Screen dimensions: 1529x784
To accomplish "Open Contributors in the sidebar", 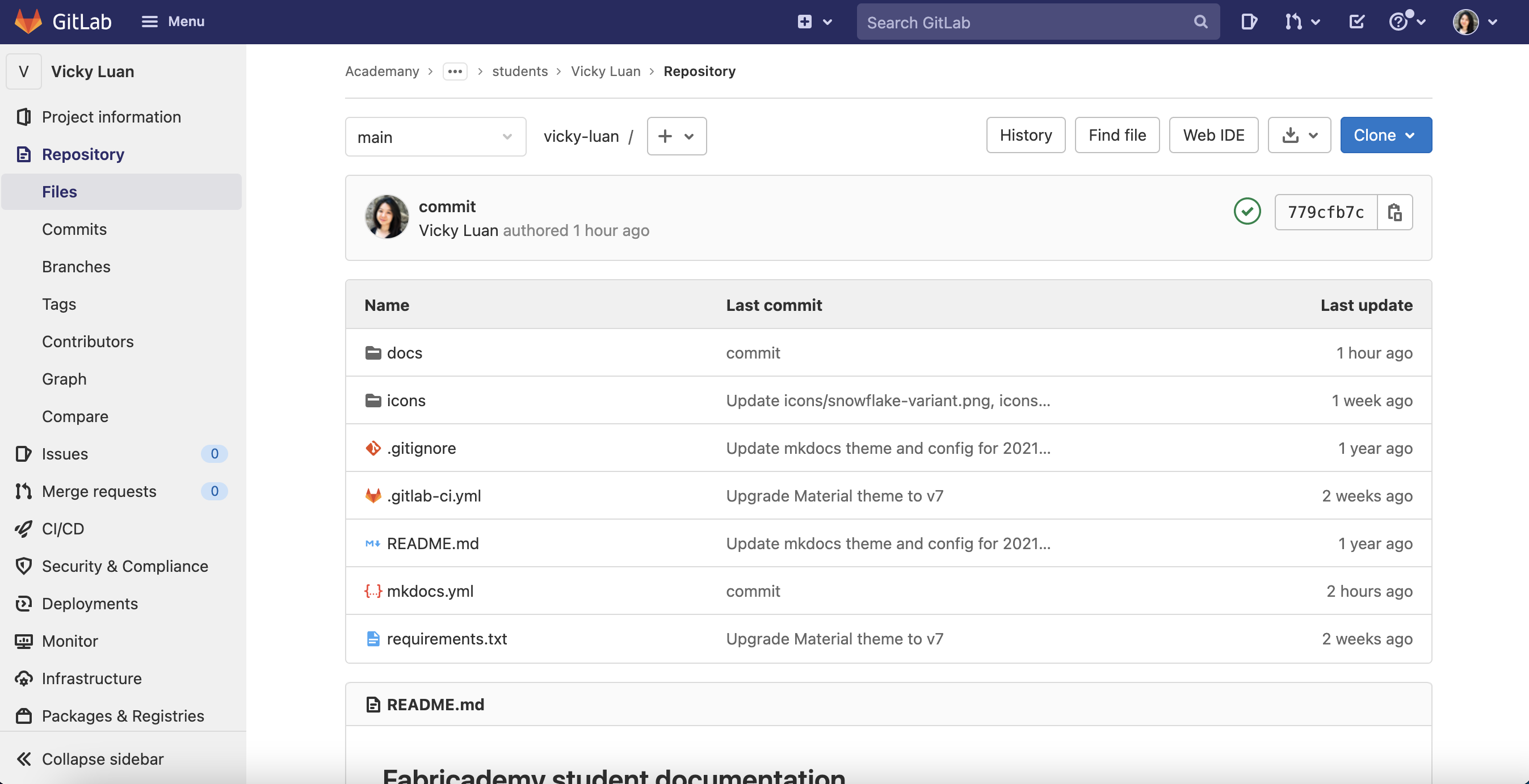I will click(x=88, y=342).
